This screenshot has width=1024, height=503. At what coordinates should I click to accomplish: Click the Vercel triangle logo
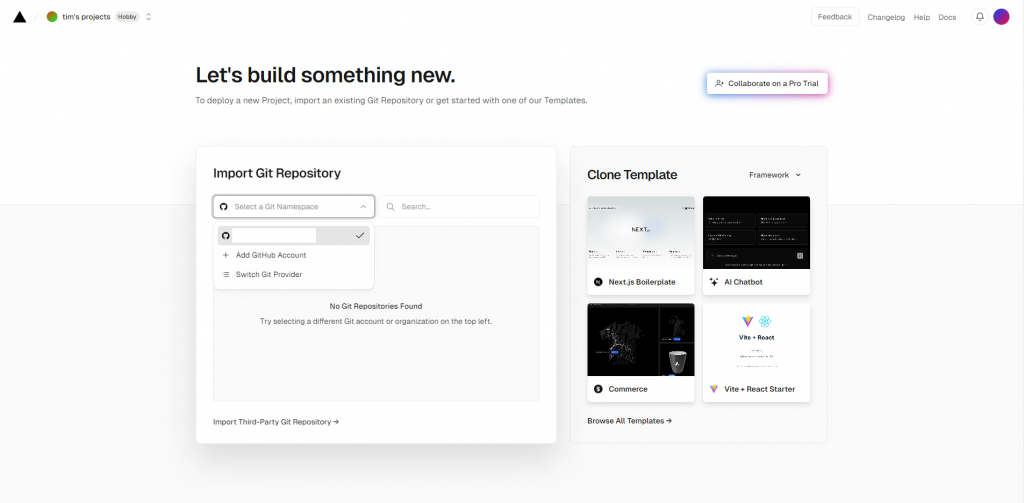pos(20,17)
